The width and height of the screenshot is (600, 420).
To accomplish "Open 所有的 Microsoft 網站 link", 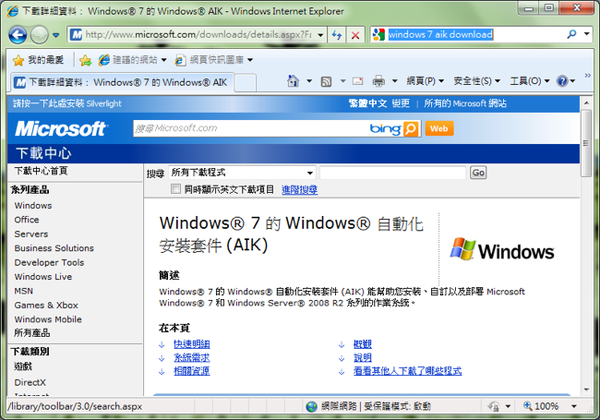I will pos(465,103).
